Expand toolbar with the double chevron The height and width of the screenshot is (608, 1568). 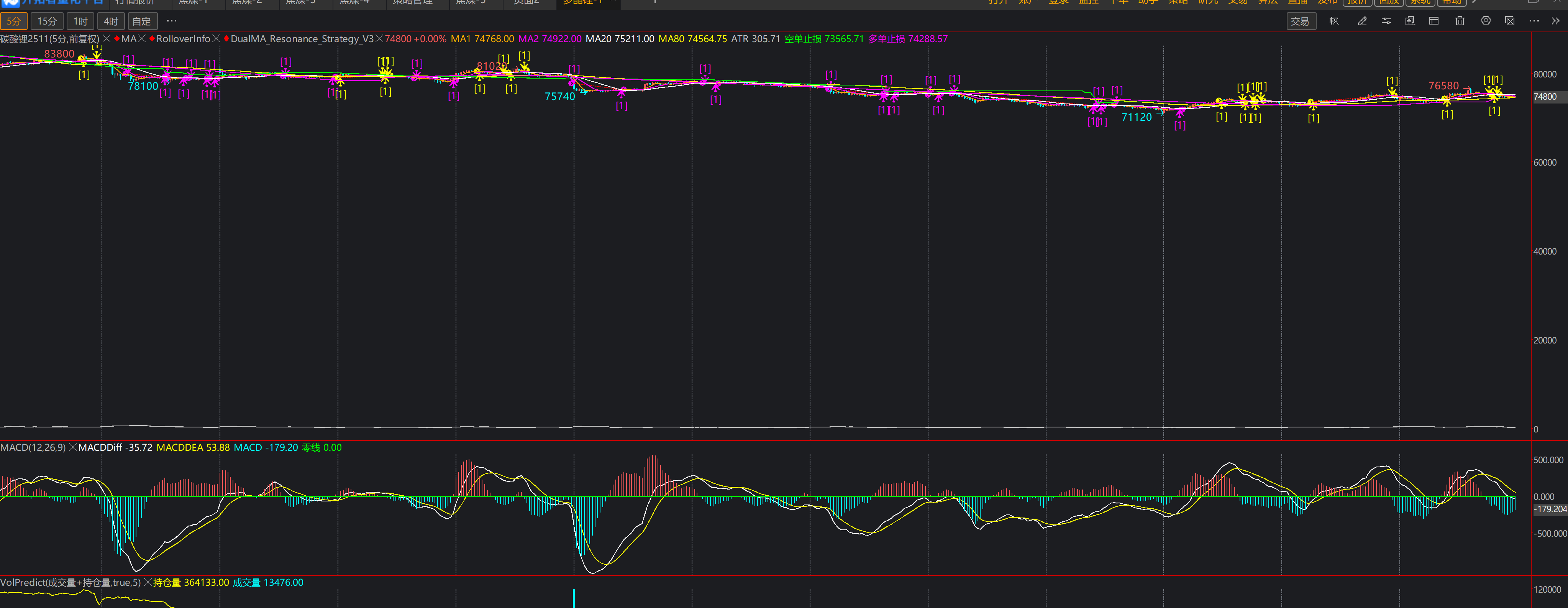1555,21
